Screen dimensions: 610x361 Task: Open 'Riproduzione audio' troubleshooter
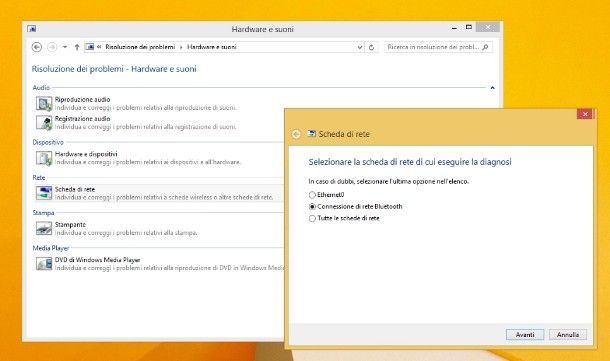click(x=82, y=100)
